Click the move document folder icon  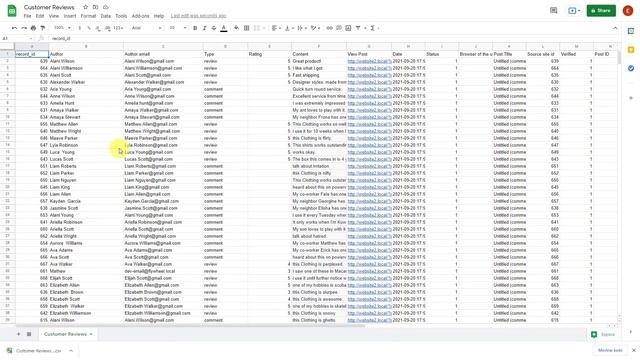pyautogui.click(x=96, y=7)
